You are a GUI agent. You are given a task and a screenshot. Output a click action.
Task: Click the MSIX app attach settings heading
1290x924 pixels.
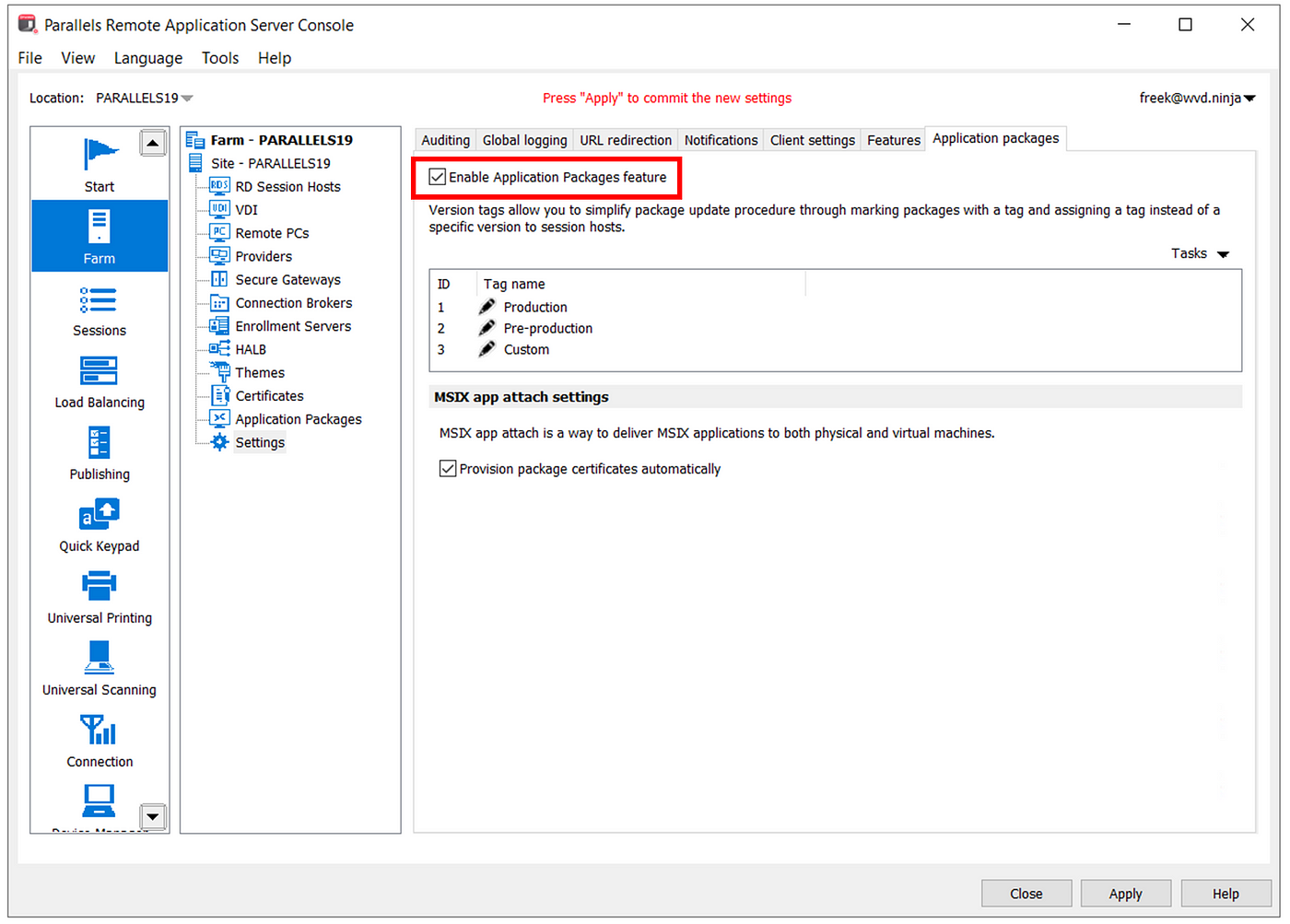(x=522, y=397)
